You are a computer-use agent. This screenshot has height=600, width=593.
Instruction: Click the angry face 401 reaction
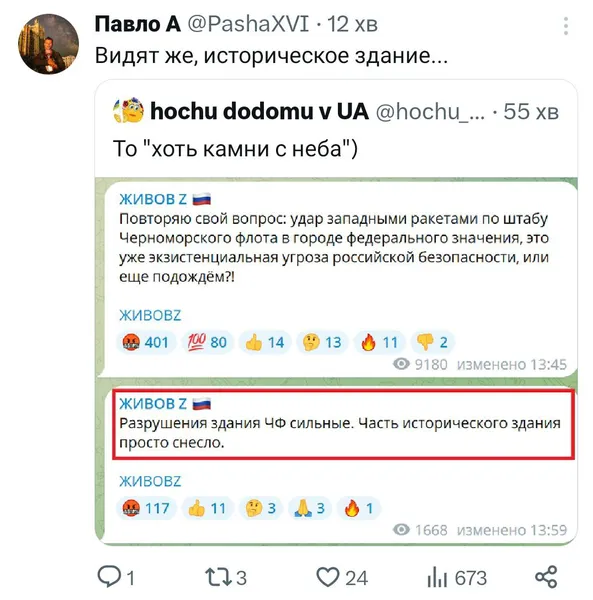146,342
